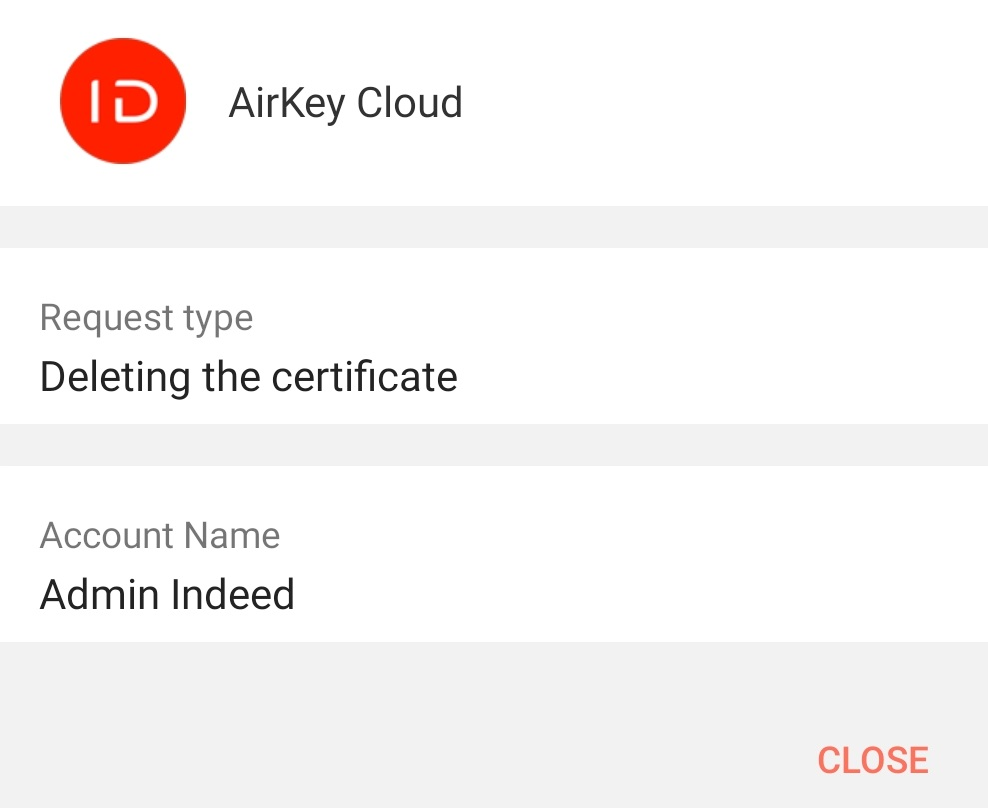The image size is (988, 808).
Task: Click the Deleting the certificate value
Action: [248, 377]
